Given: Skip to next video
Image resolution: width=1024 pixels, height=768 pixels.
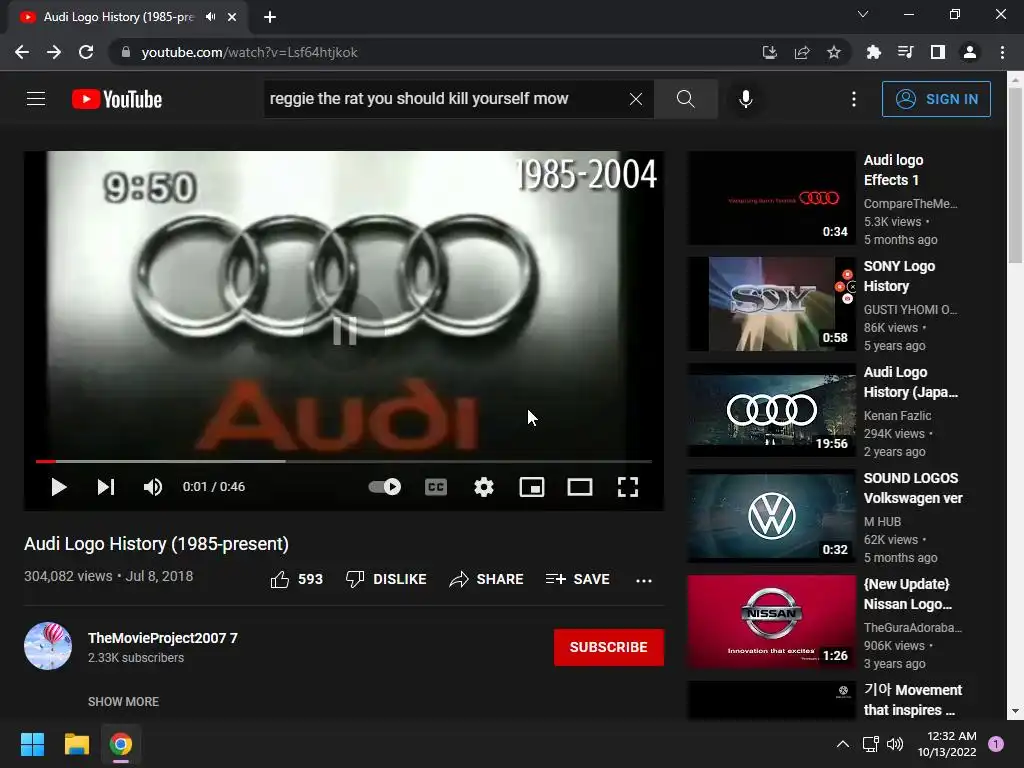Looking at the screenshot, I should pos(106,487).
